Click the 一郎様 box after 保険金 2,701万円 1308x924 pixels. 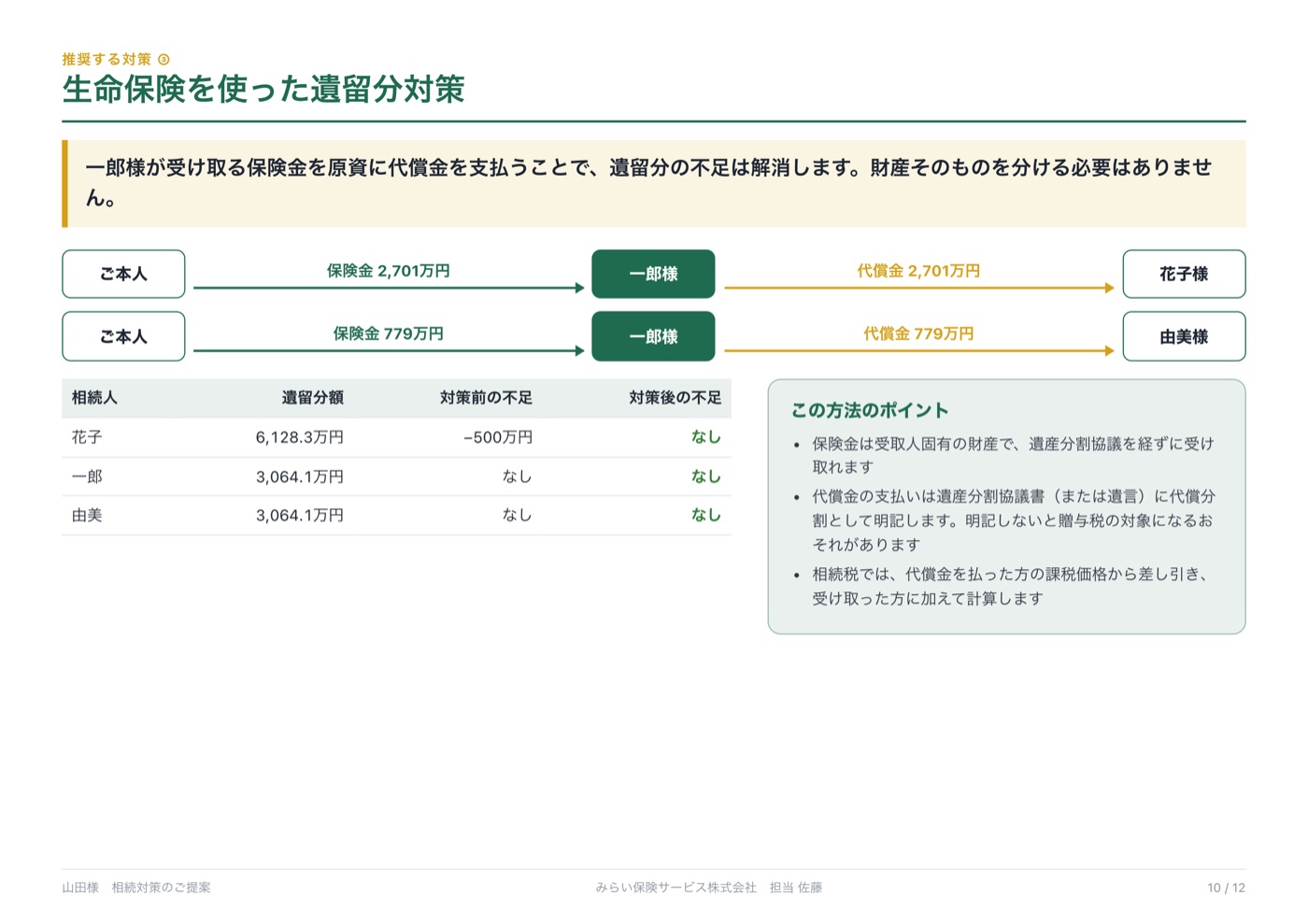pos(653,274)
